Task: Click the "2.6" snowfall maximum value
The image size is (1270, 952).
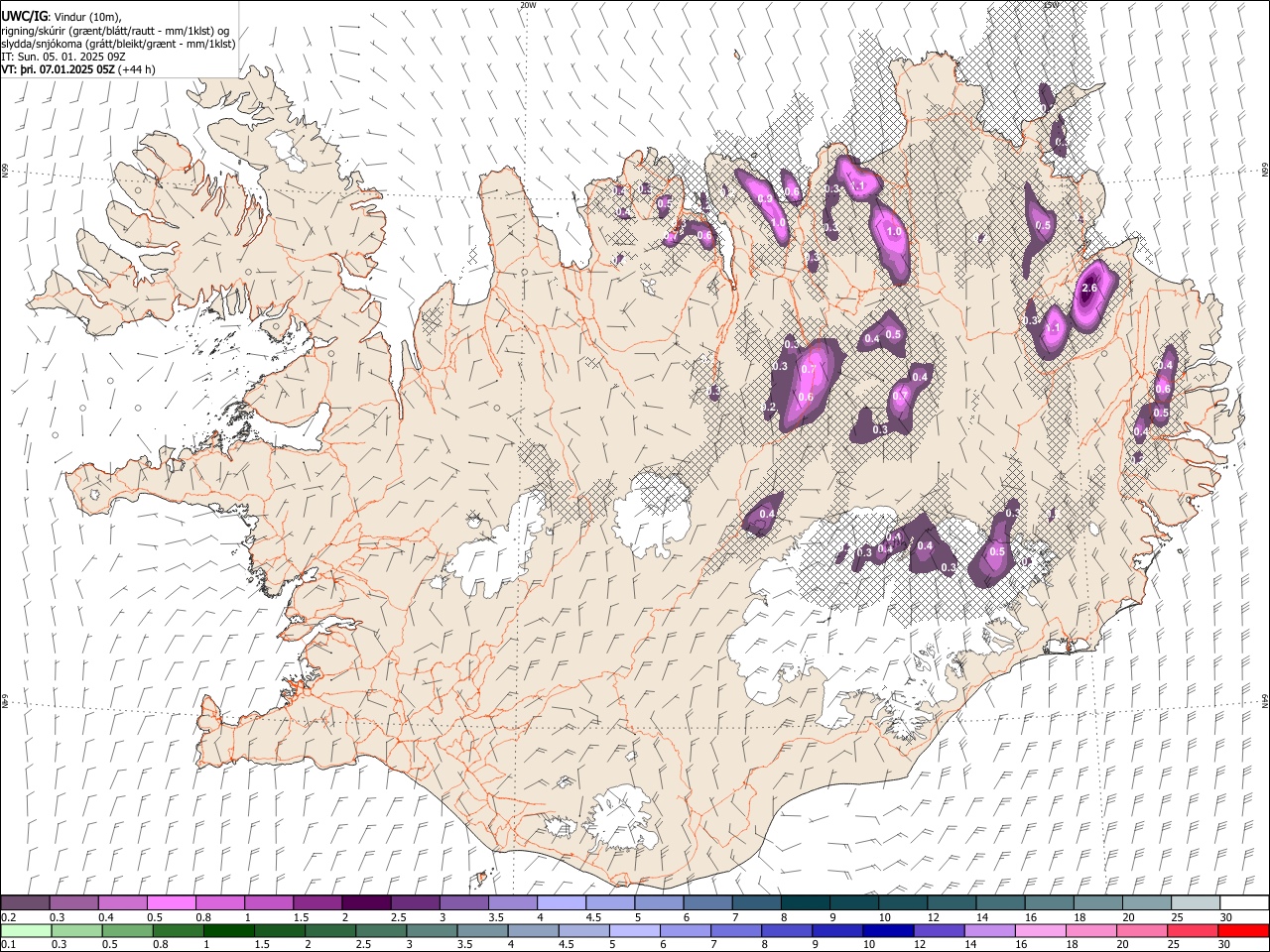Action: (1088, 289)
